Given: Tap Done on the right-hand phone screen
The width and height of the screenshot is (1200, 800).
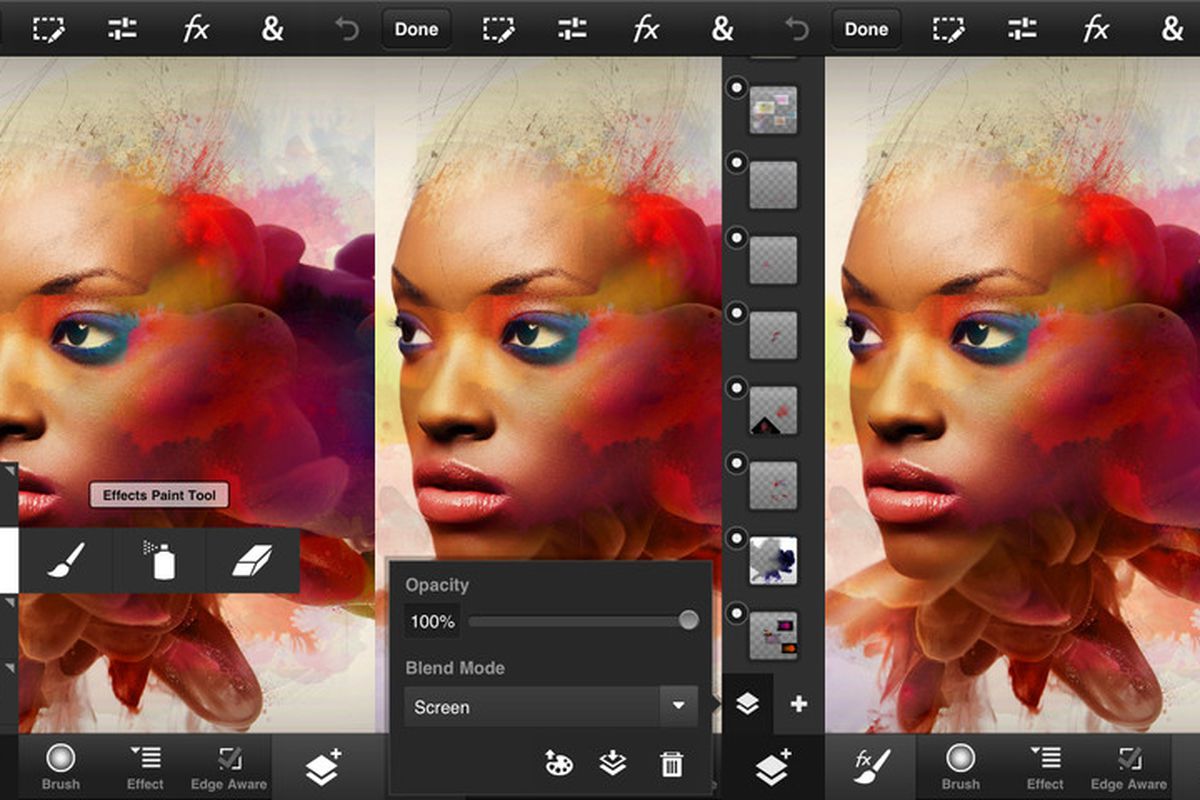Looking at the screenshot, I should [x=866, y=29].
